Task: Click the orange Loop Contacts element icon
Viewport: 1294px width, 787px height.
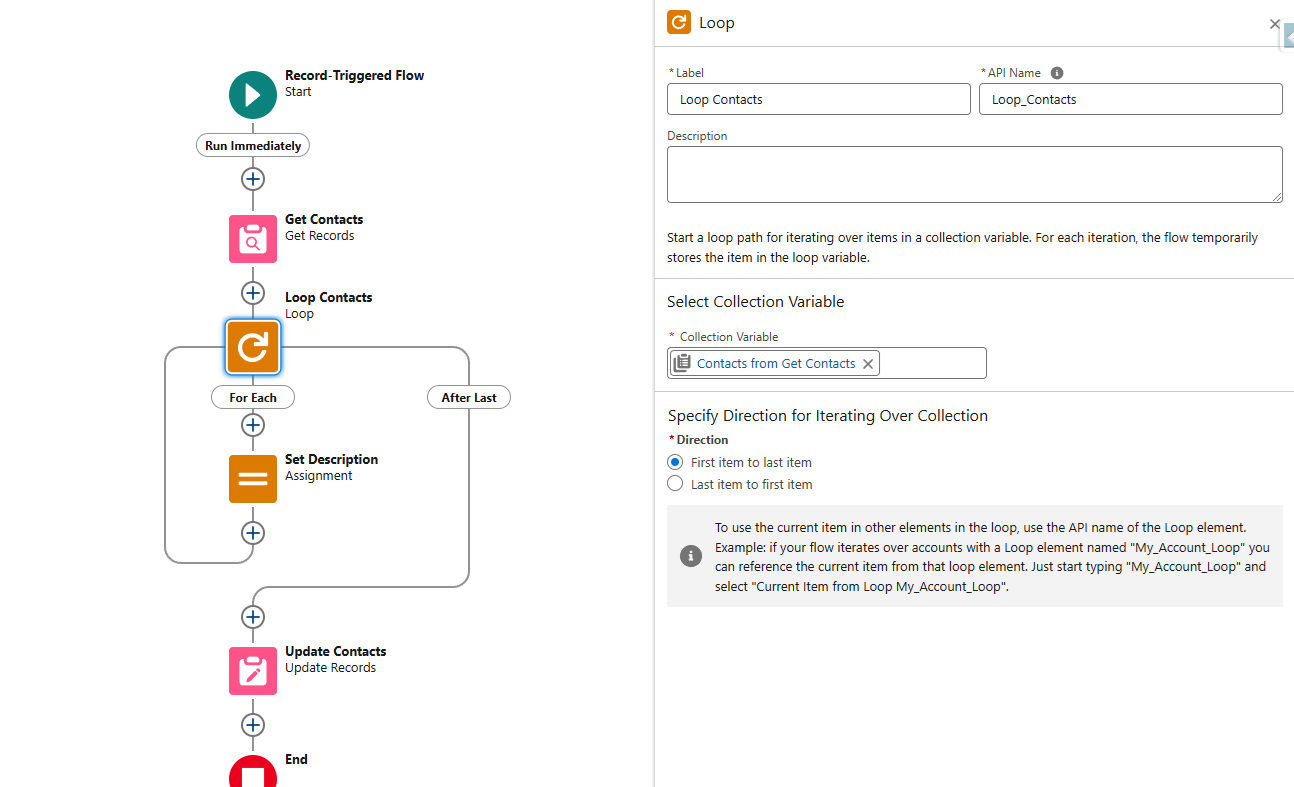Action: tap(253, 347)
